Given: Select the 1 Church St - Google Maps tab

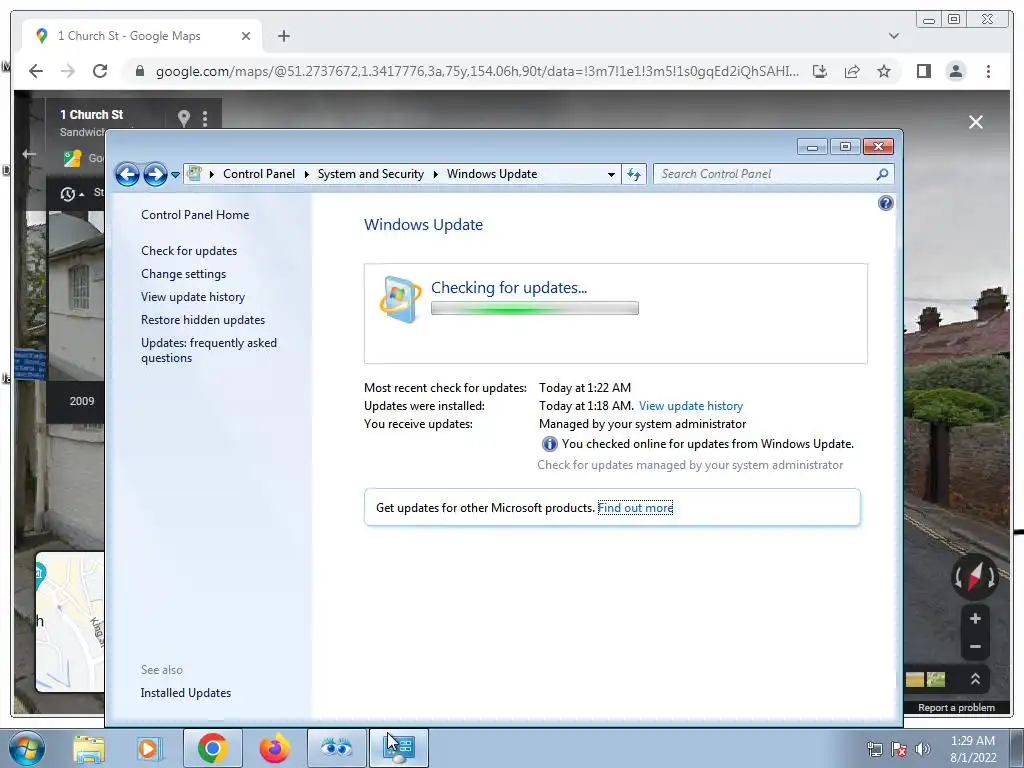Looking at the screenshot, I should point(142,36).
